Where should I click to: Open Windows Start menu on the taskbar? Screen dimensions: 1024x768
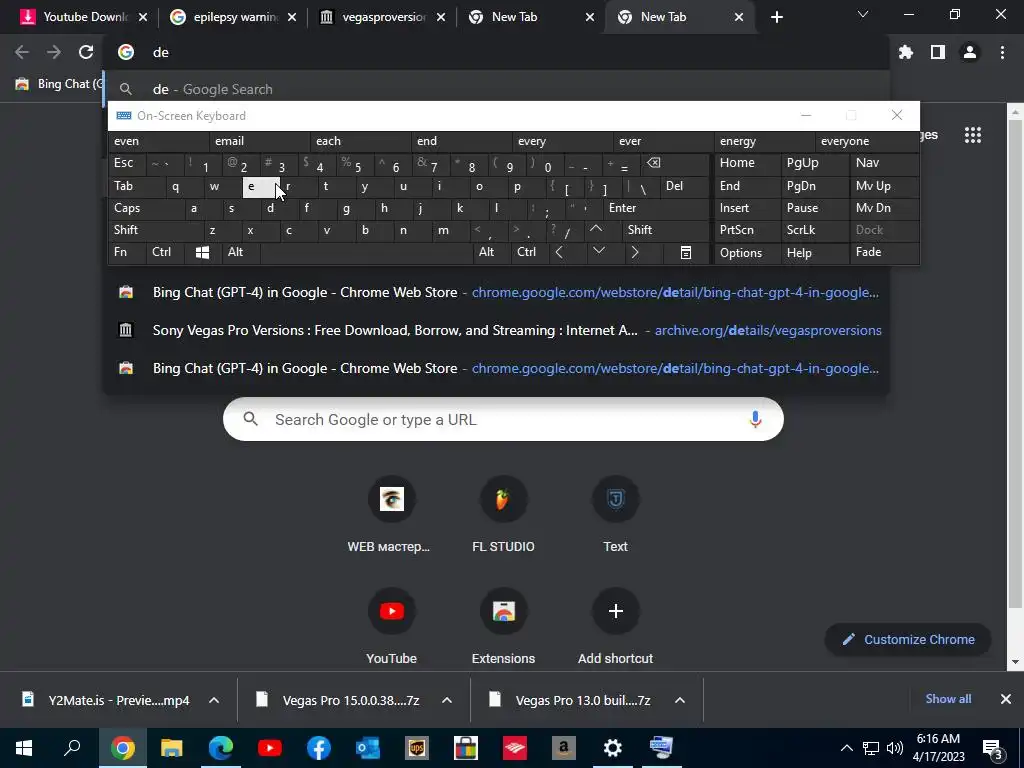click(x=24, y=748)
